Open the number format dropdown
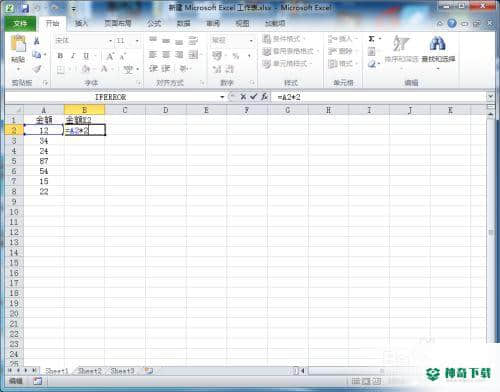 pyautogui.click(x=251, y=41)
